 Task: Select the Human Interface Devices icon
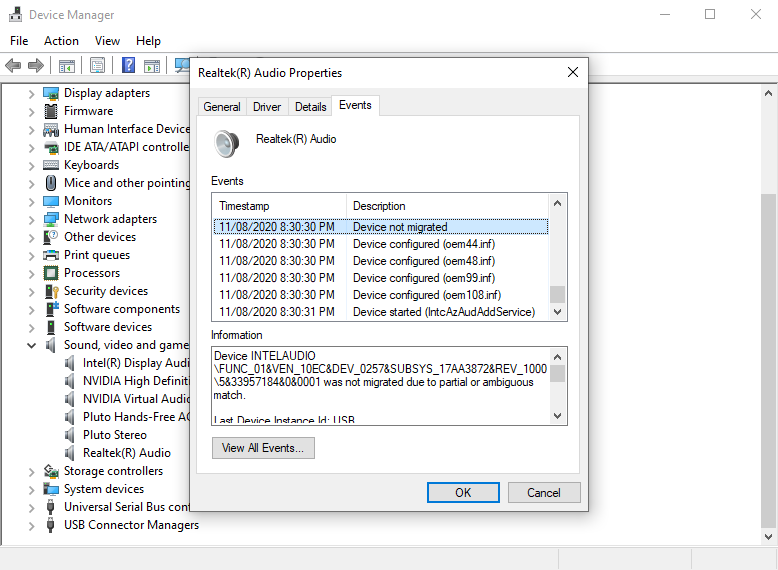point(51,129)
